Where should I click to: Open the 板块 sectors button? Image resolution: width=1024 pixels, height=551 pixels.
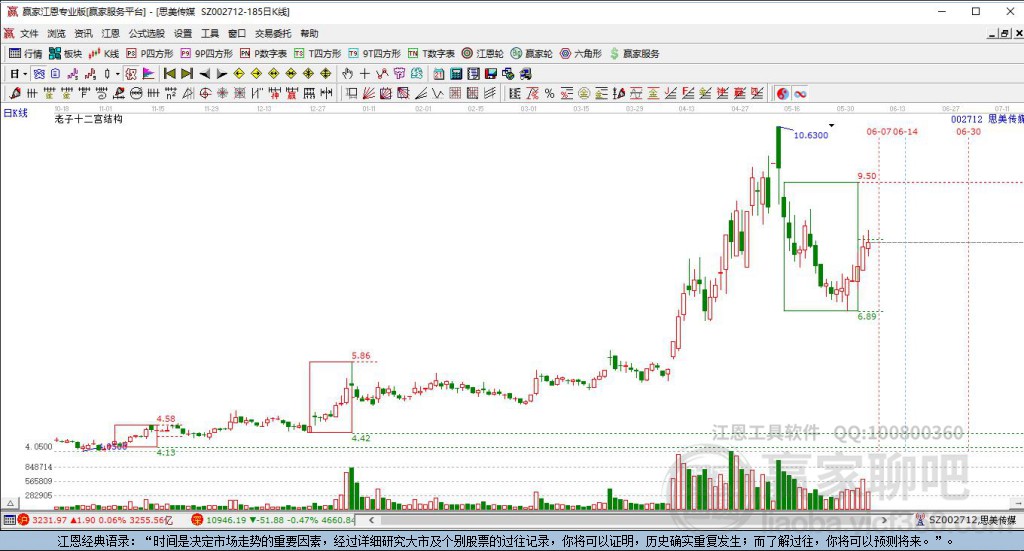coord(65,54)
